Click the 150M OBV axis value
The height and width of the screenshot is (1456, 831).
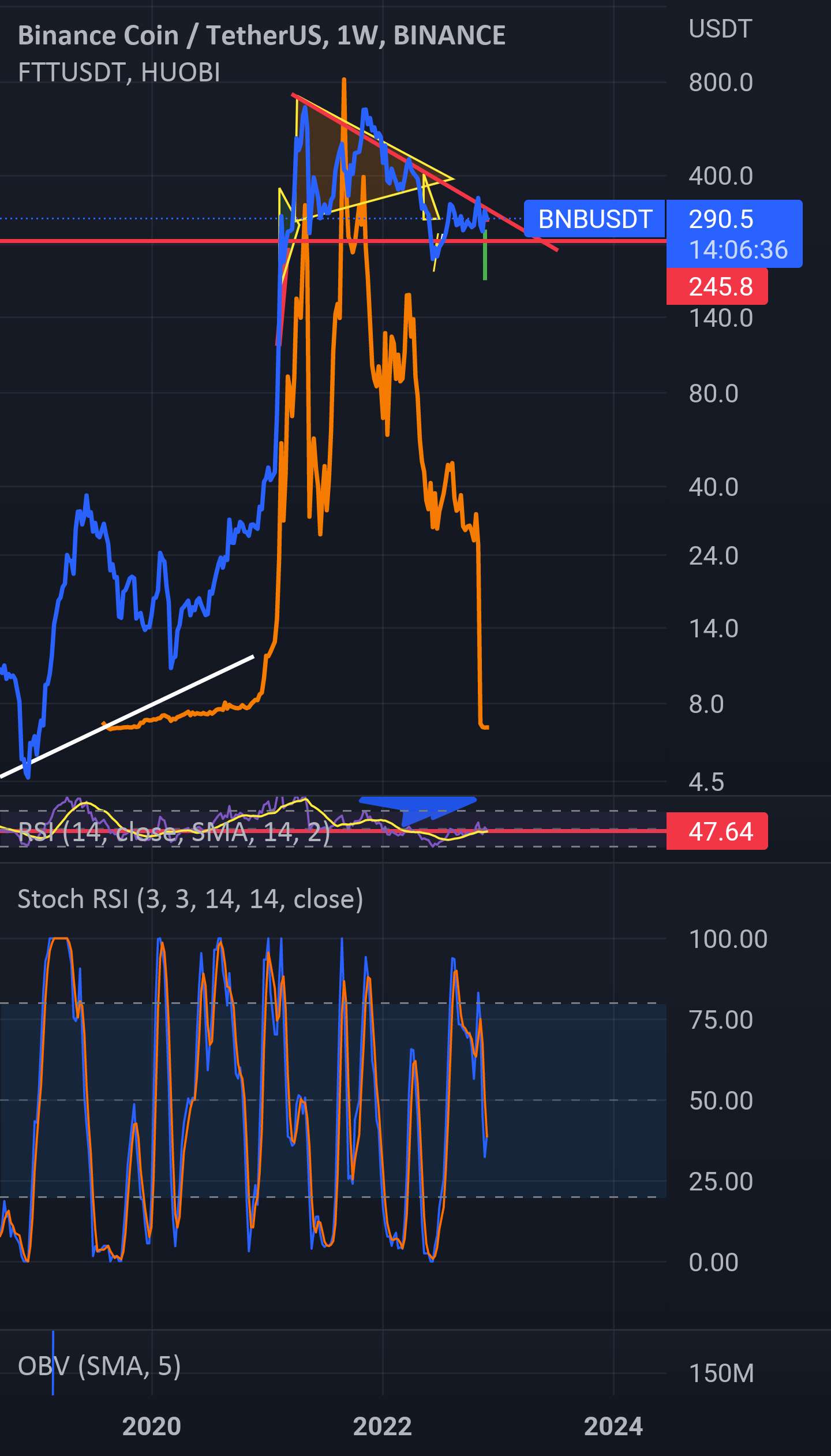(x=721, y=1373)
